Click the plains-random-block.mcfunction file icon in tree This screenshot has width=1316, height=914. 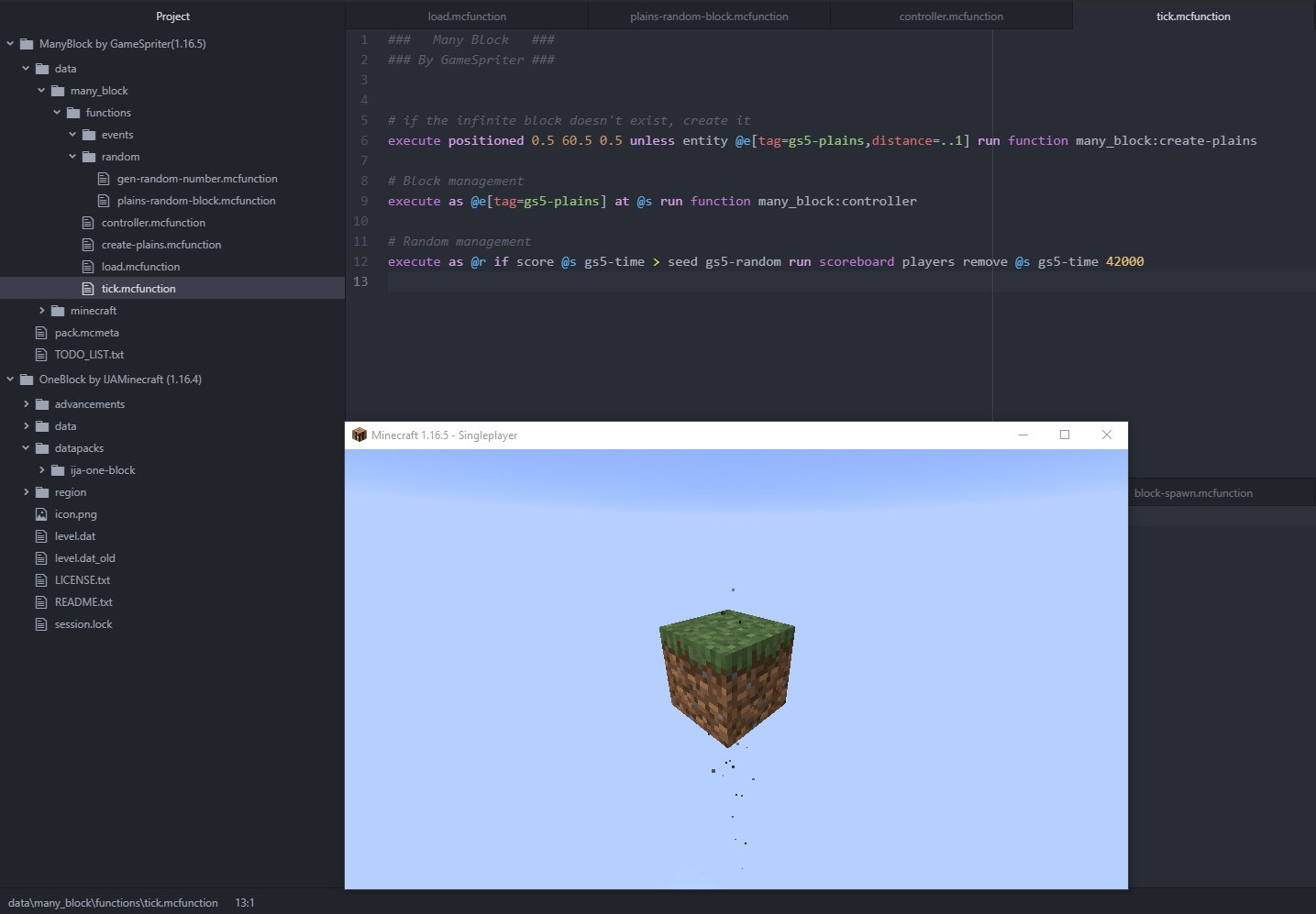pos(104,201)
